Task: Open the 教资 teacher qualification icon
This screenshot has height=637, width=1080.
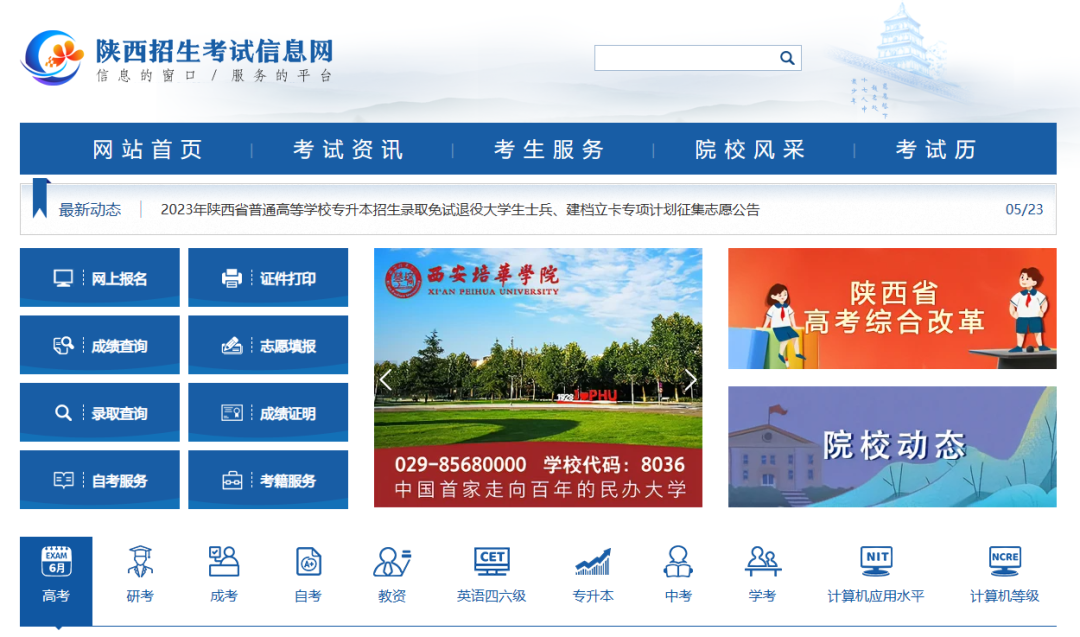Action: tap(392, 562)
